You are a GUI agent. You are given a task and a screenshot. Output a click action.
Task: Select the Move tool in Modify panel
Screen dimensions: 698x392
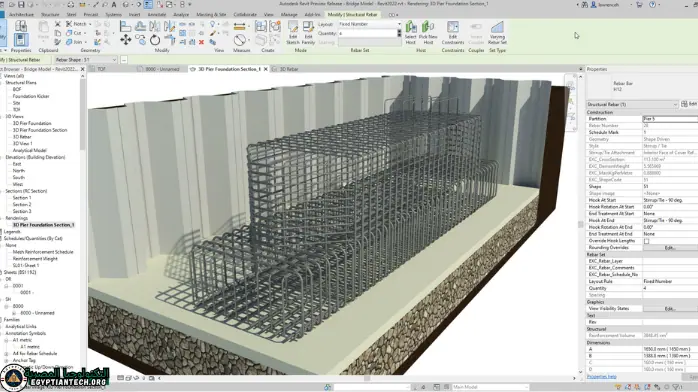coord(126,40)
